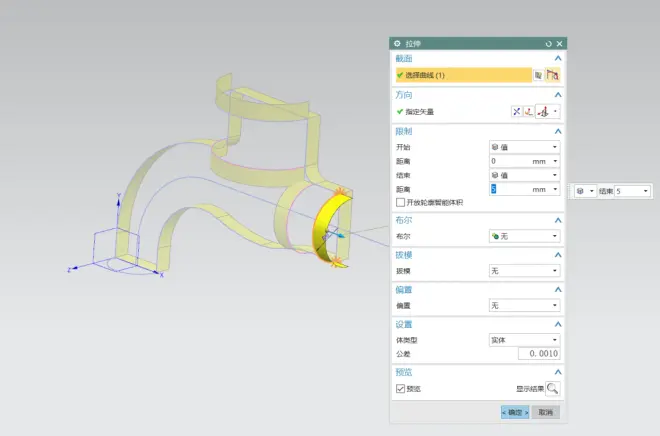Open the 开始 limit type dropdown
This screenshot has height=436, width=660.
(524, 147)
